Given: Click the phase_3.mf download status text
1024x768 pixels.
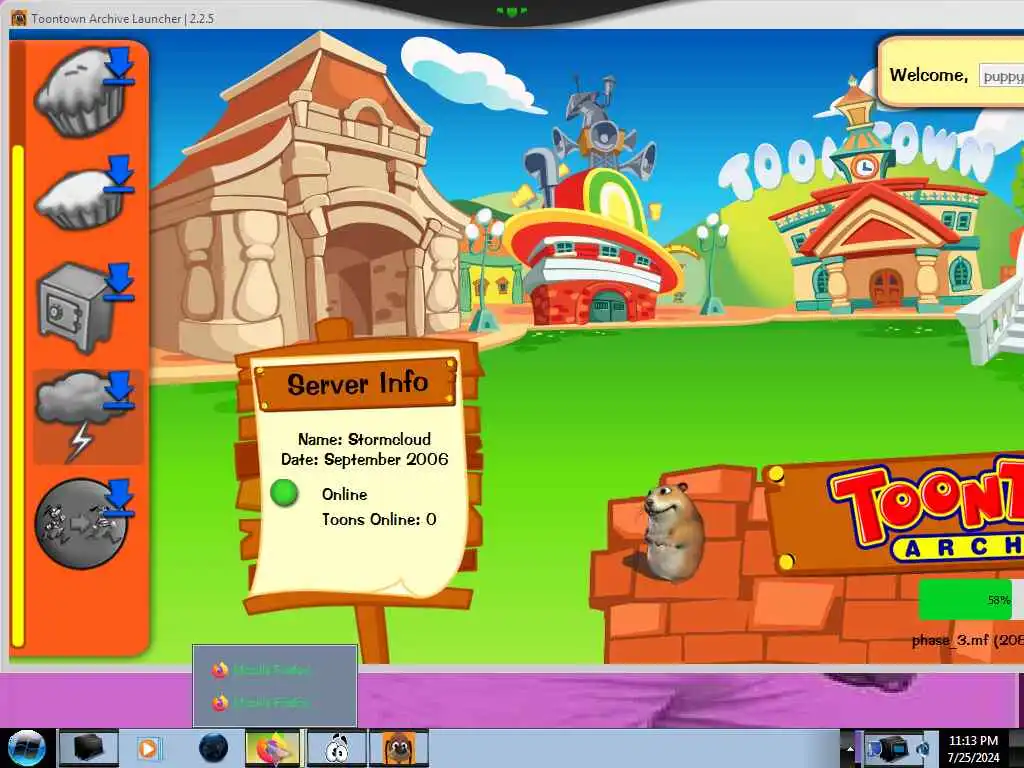Looking at the screenshot, I should click(968, 640).
